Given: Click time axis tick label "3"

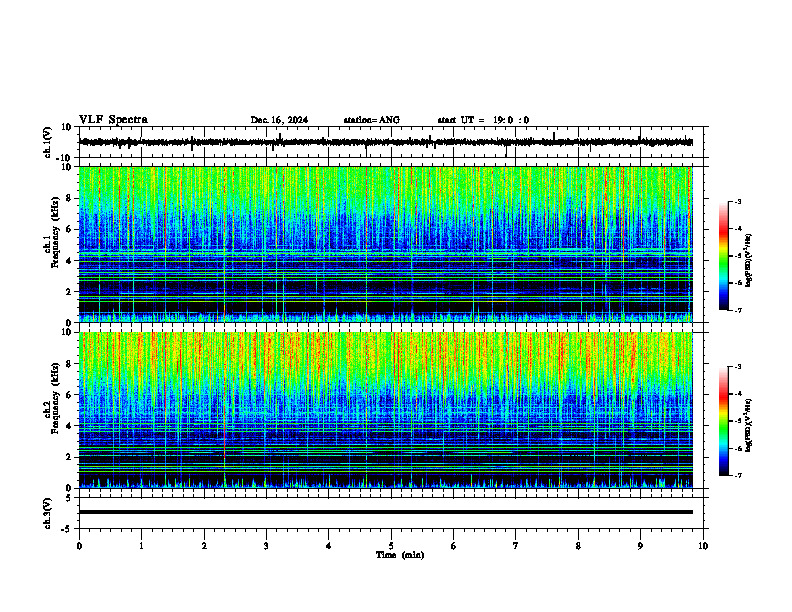Looking at the screenshot, I should (266, 546).
